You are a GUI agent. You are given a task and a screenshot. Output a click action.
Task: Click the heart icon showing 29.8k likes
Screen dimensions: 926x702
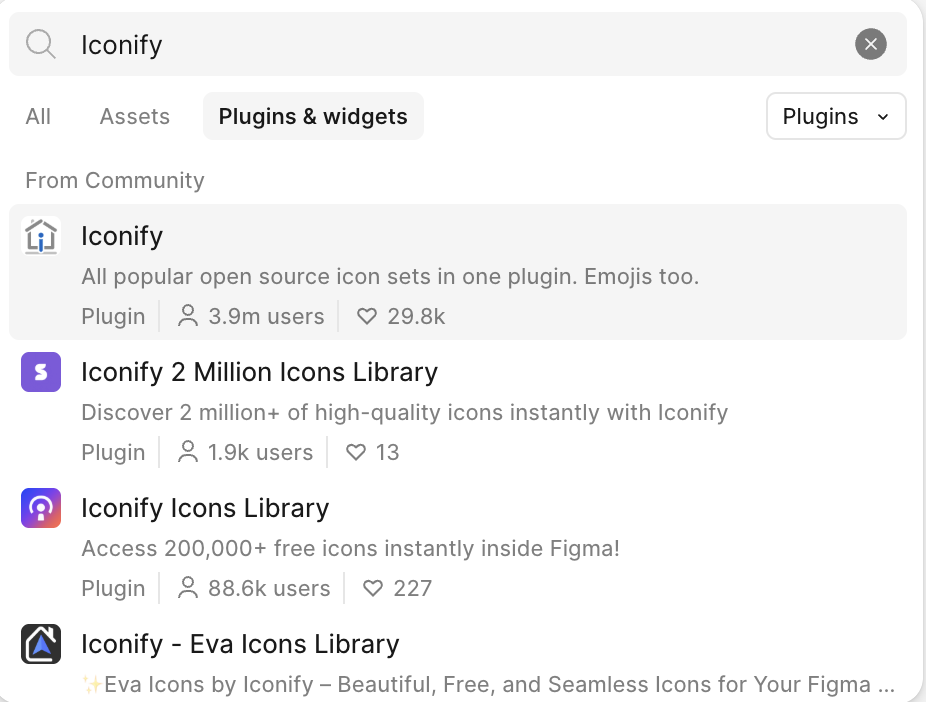pos(367,317)
